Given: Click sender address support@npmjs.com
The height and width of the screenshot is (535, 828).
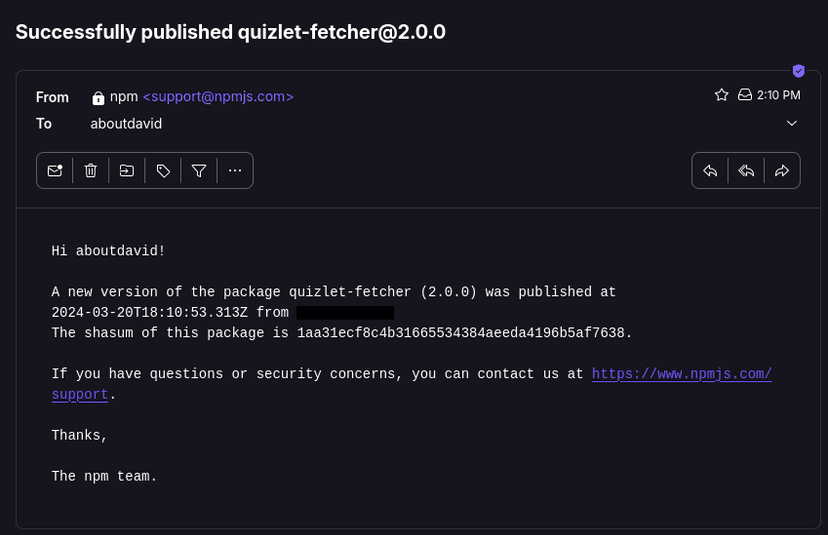Looking at the screenshot, I should (218, 97).
